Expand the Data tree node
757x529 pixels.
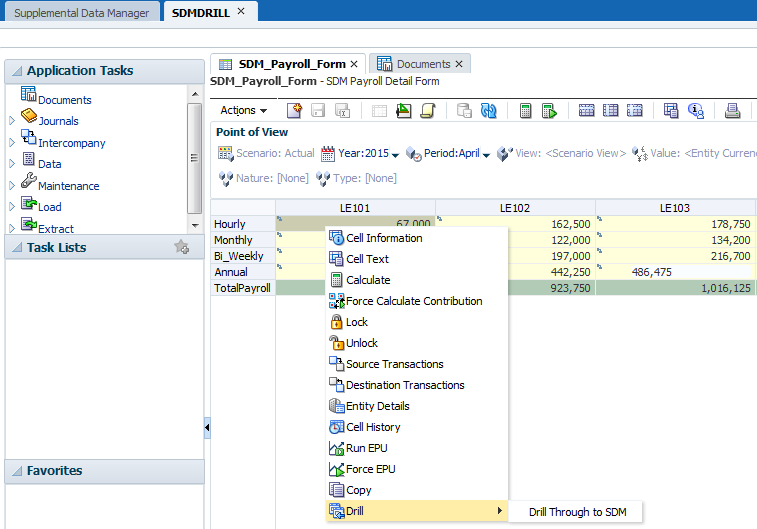coord(12,164)
